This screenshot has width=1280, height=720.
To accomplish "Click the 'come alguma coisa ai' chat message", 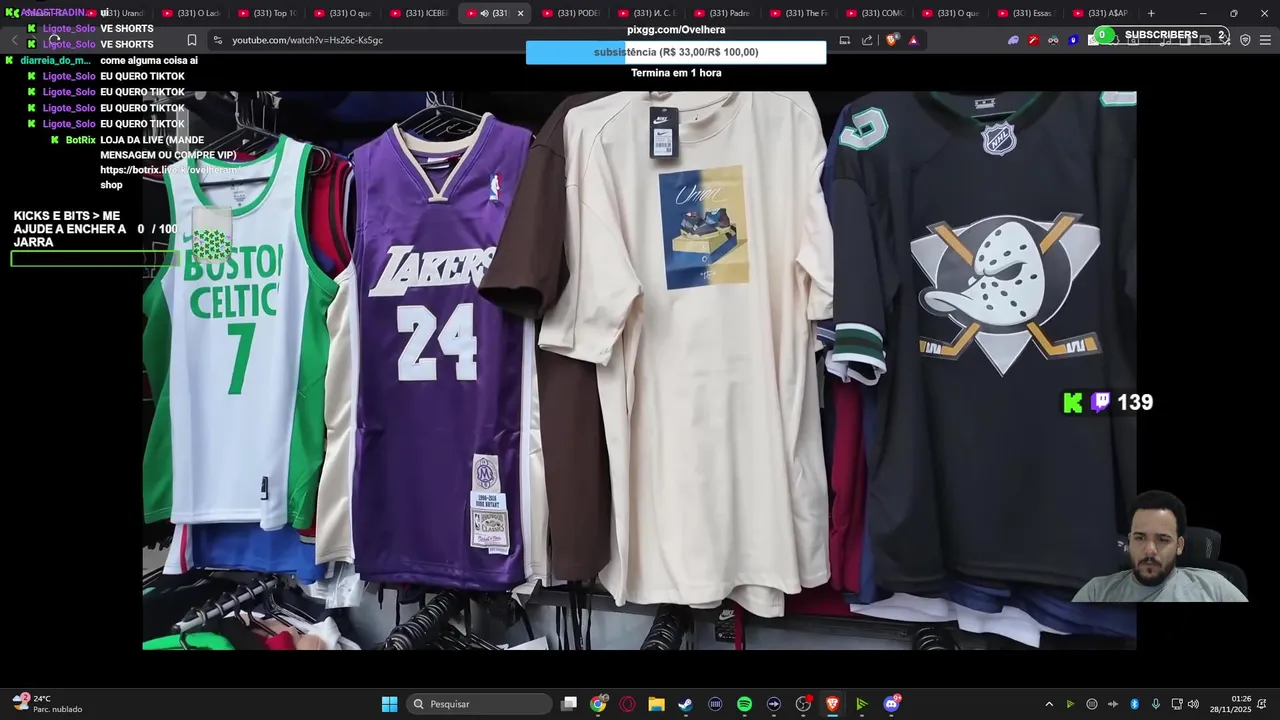I will 149,60.
